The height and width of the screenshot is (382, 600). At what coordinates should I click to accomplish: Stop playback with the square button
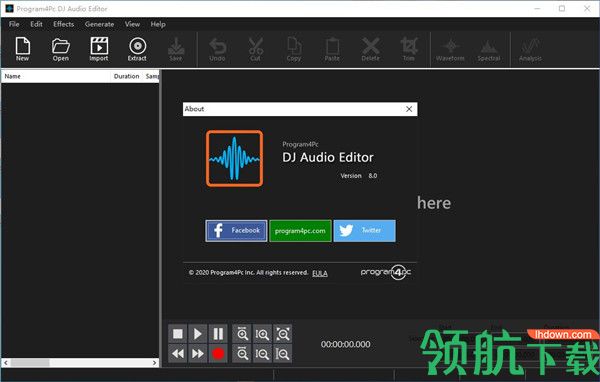(178, 334)
